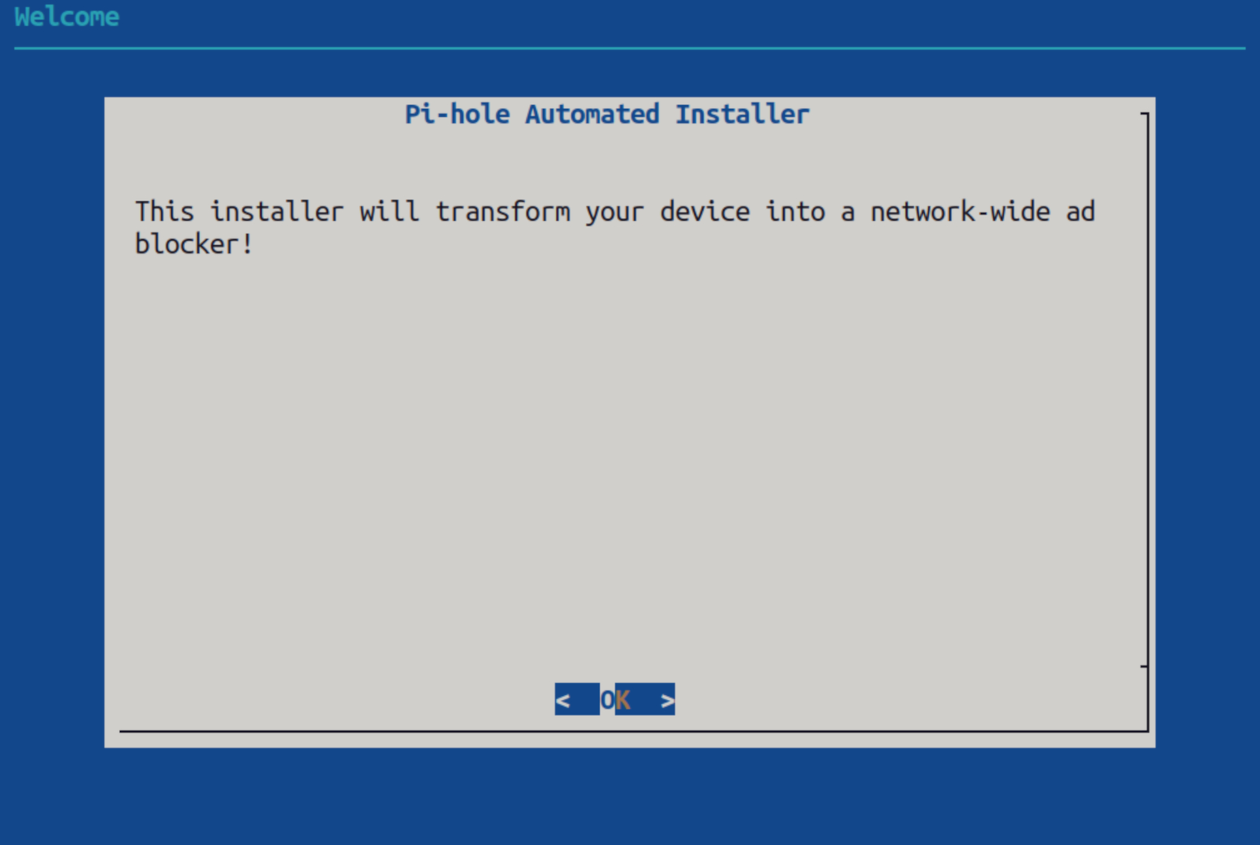
Task: Click the word device in the message
Action: (705, 212)
